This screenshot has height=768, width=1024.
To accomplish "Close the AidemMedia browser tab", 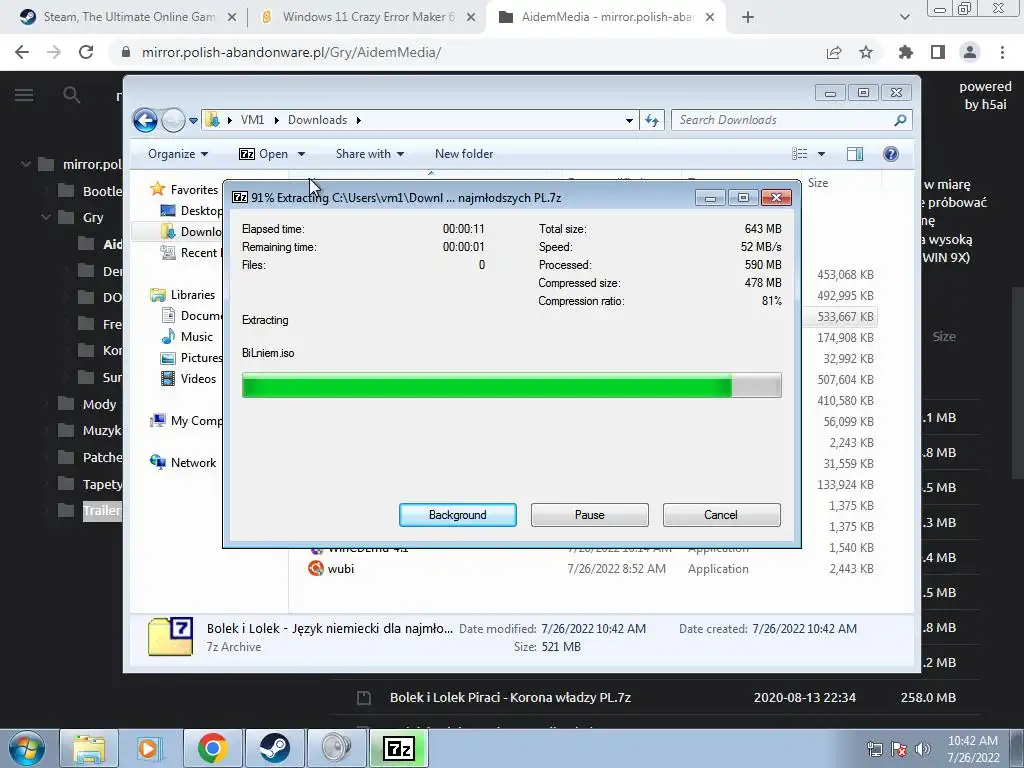I will 711,18.
